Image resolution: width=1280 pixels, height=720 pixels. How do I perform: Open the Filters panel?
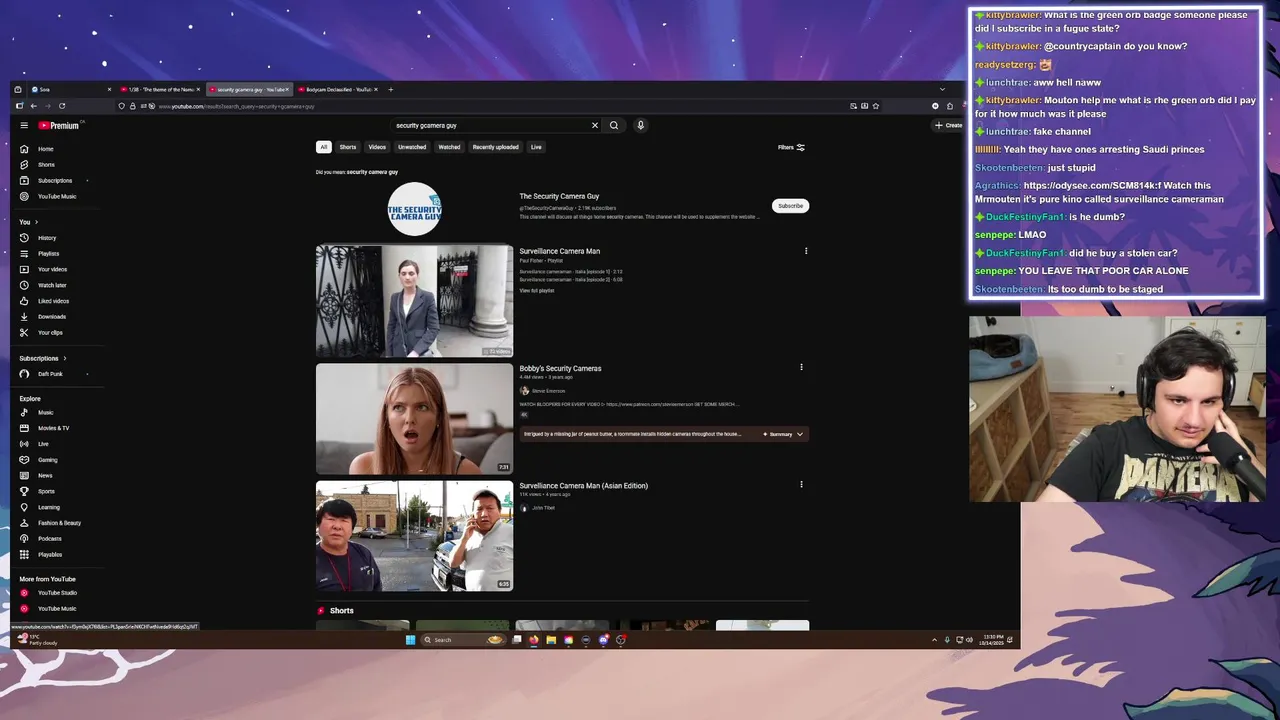point(791,147)
